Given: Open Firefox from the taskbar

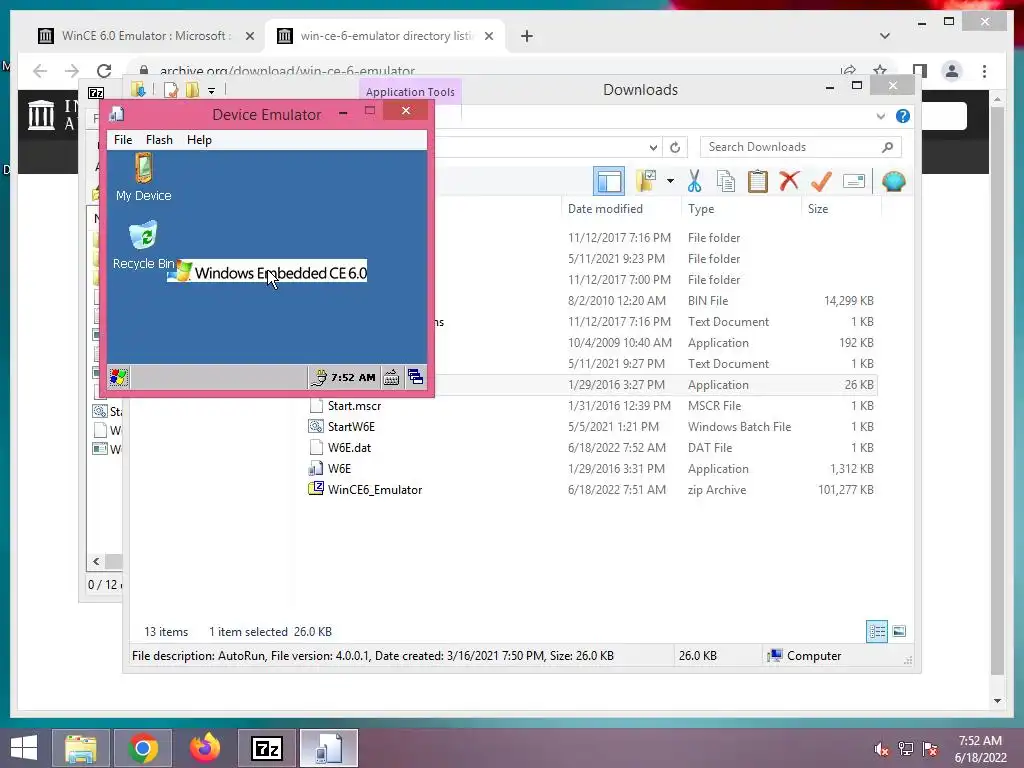Looking at the screenshot, I should [x=204, y=748].
